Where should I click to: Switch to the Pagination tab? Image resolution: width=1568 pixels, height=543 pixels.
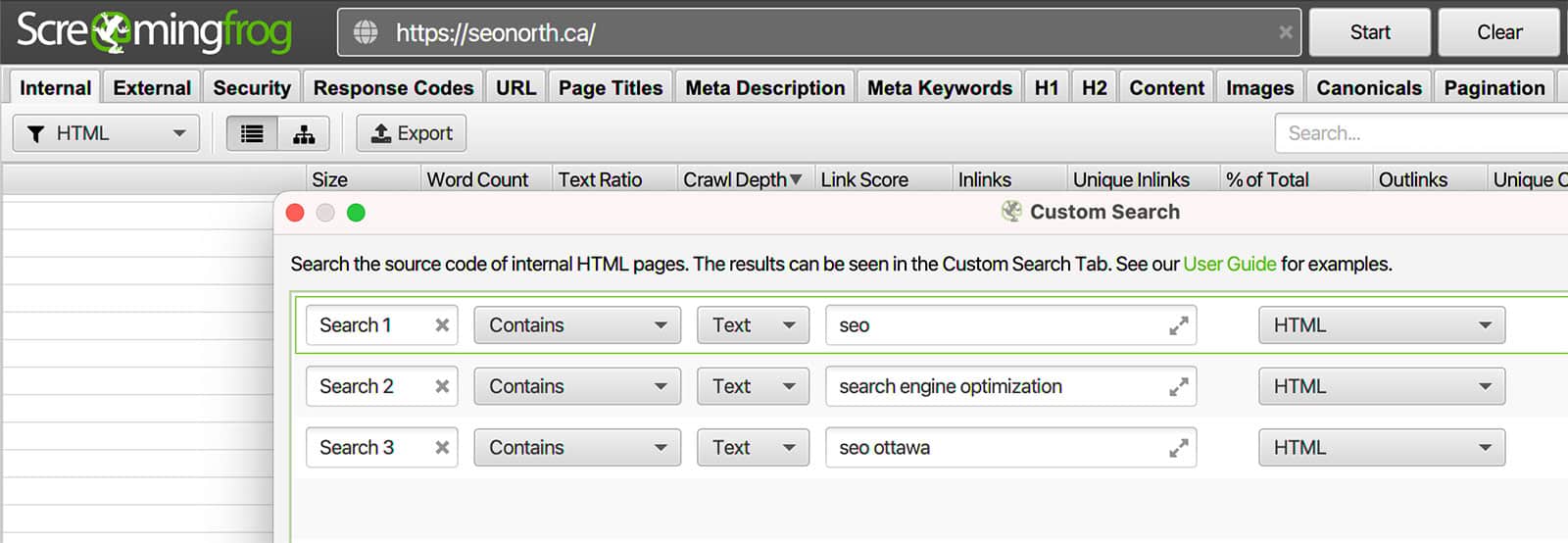pos(1494,87)
